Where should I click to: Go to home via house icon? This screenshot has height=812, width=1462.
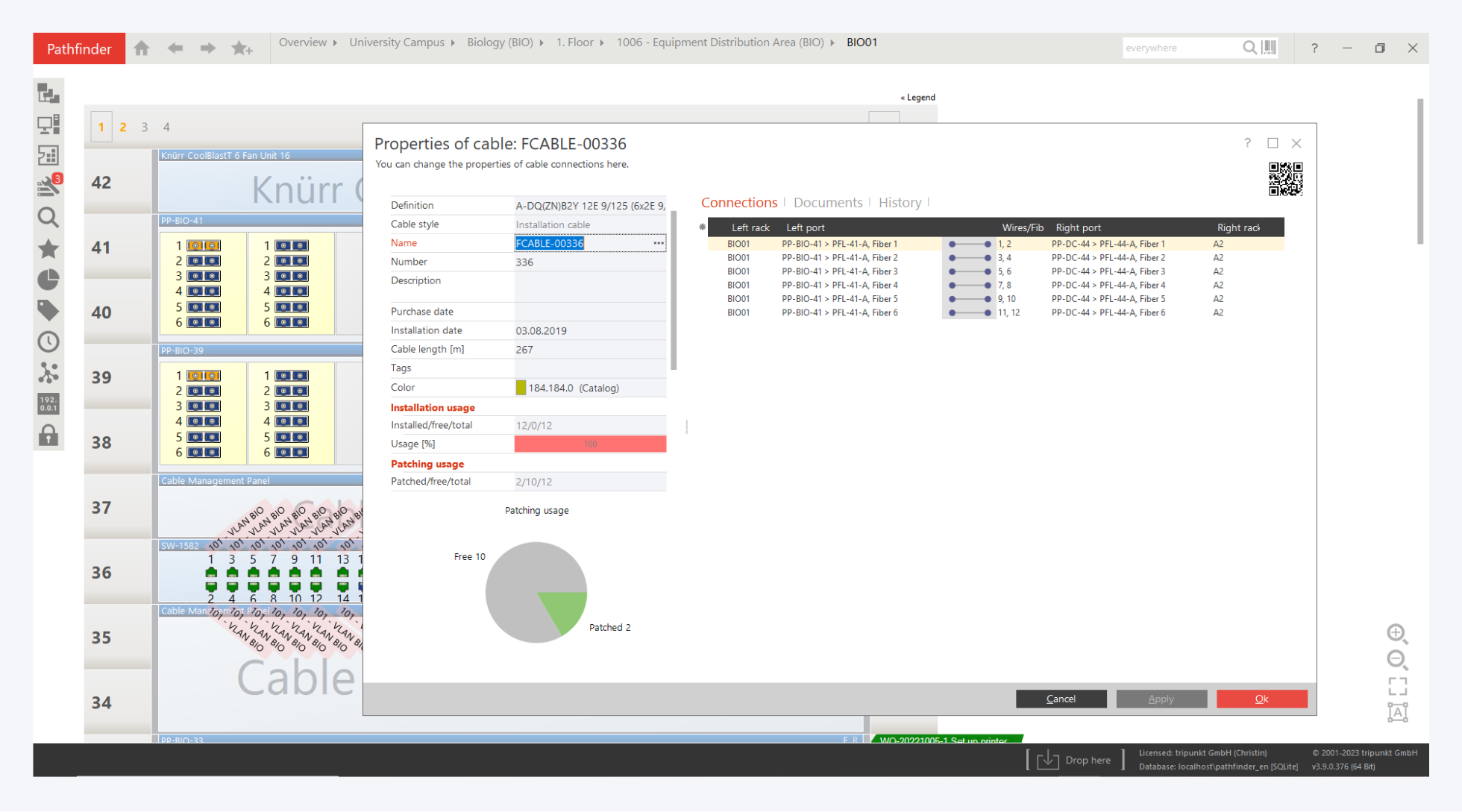(x=142, y=48)
